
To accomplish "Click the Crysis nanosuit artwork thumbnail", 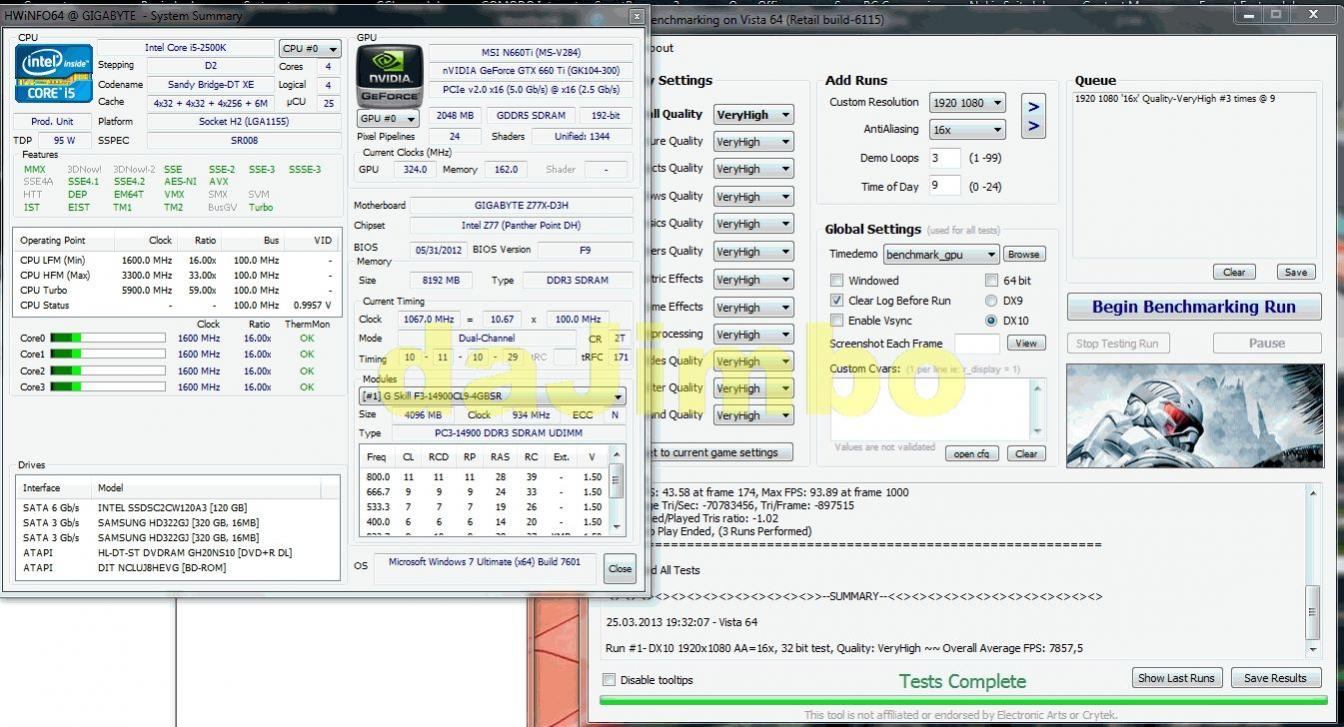I will [x=1194, y=415].
